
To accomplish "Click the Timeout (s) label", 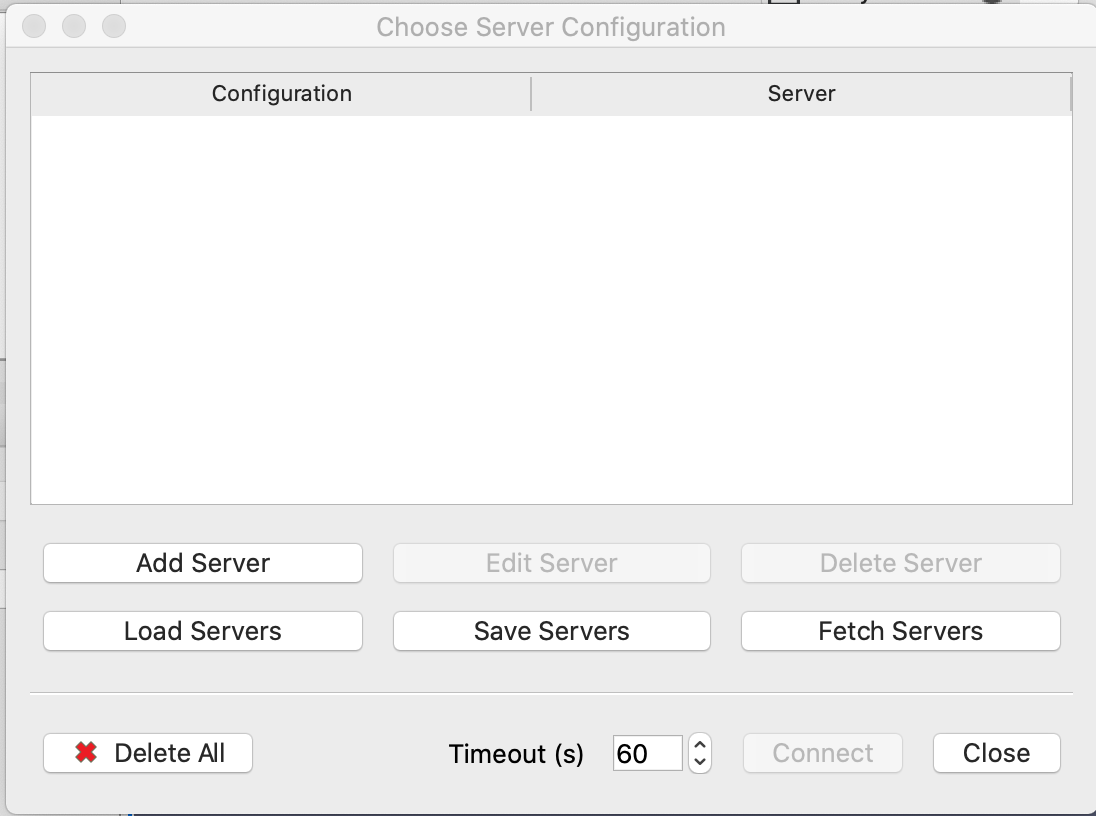I will [516, 754].
